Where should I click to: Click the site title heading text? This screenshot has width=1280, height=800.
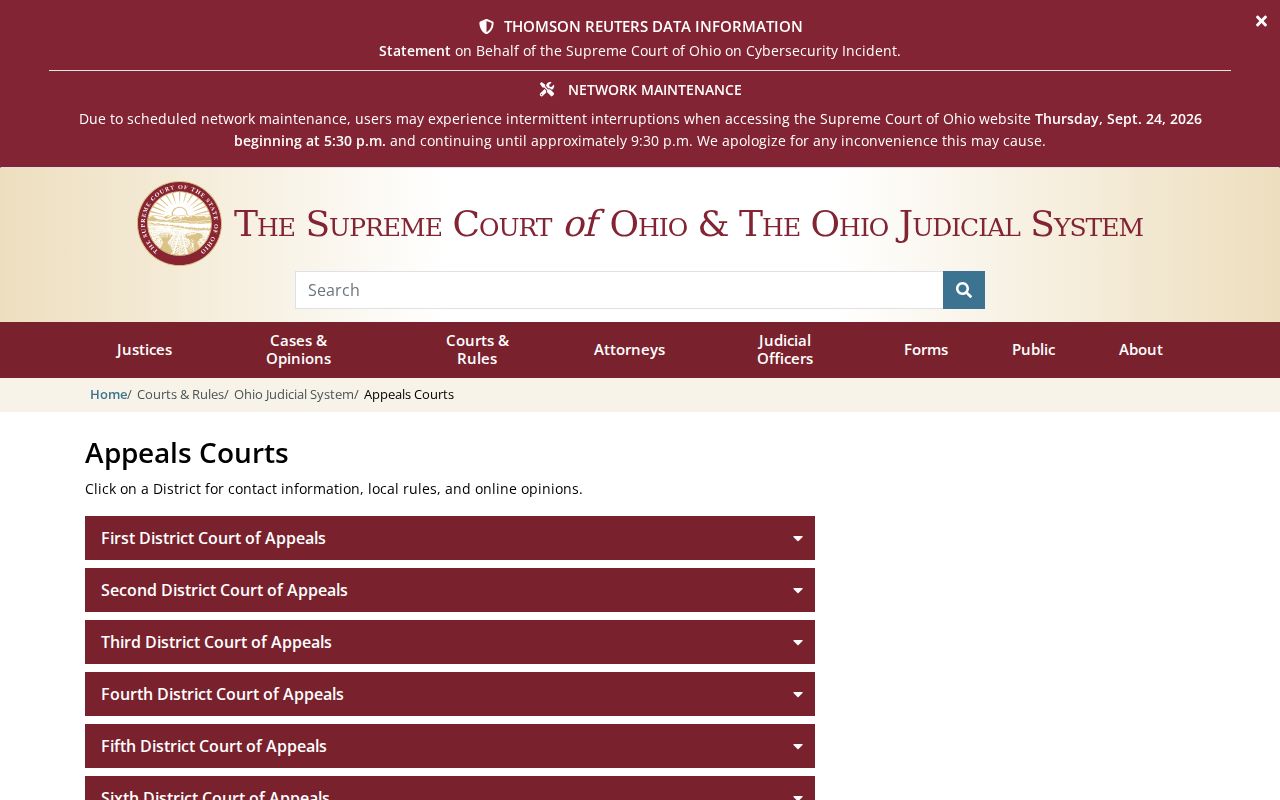(x=688, y=224)
